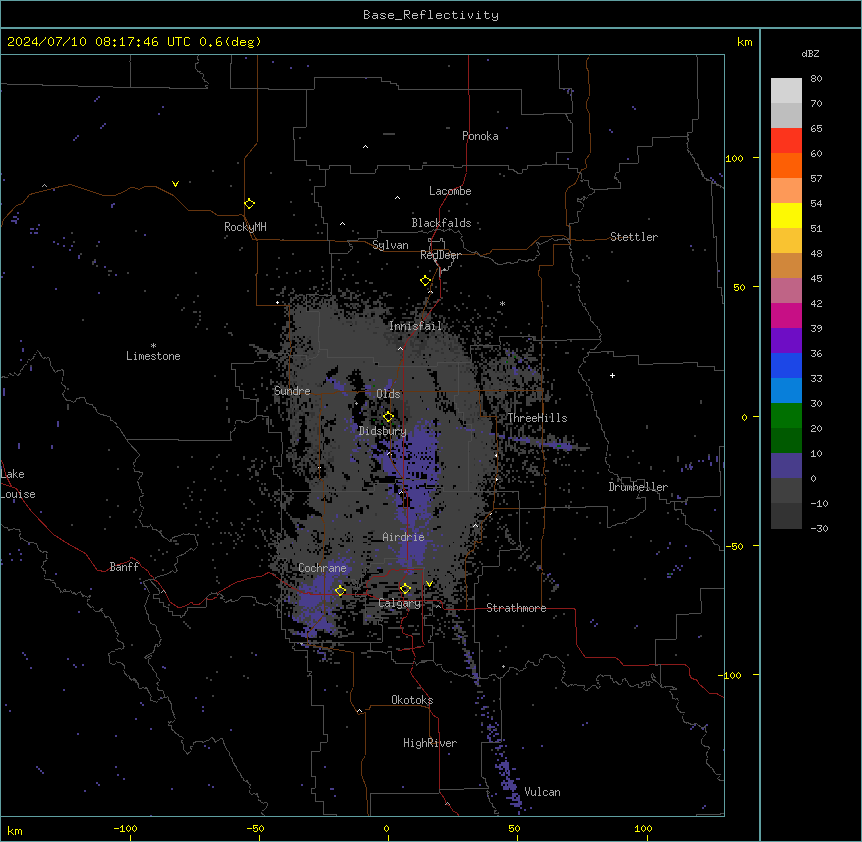
Task: Click the RockyMH label
Action: click(245, 227)
